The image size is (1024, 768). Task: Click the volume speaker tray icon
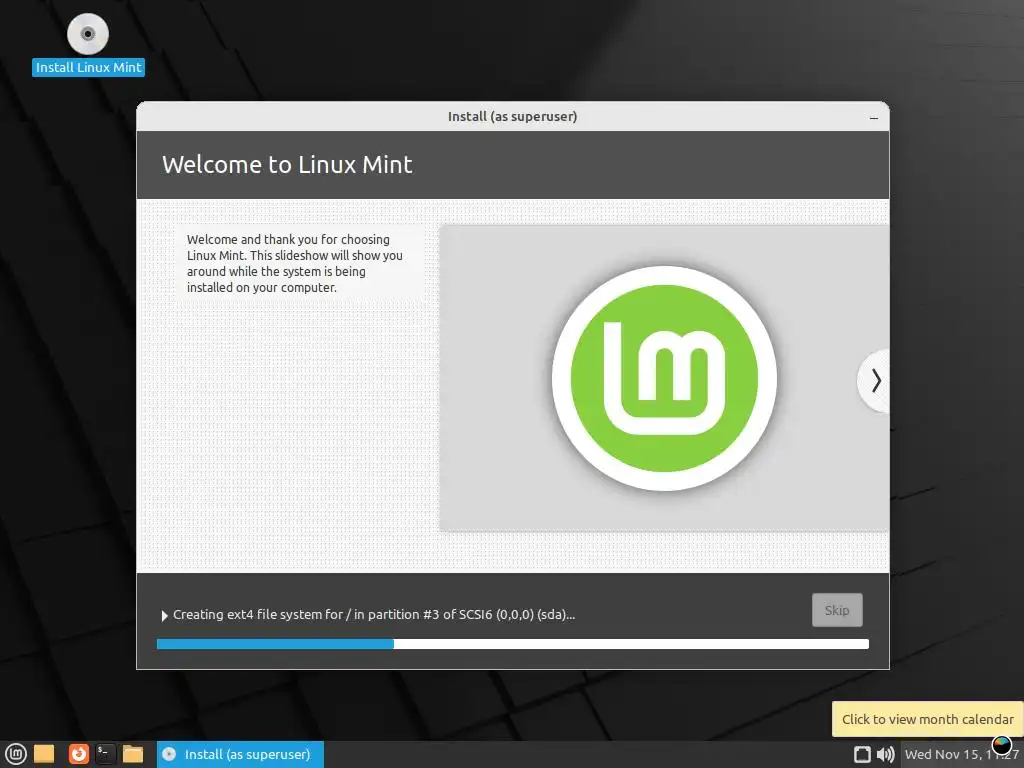tap(886, 754)
